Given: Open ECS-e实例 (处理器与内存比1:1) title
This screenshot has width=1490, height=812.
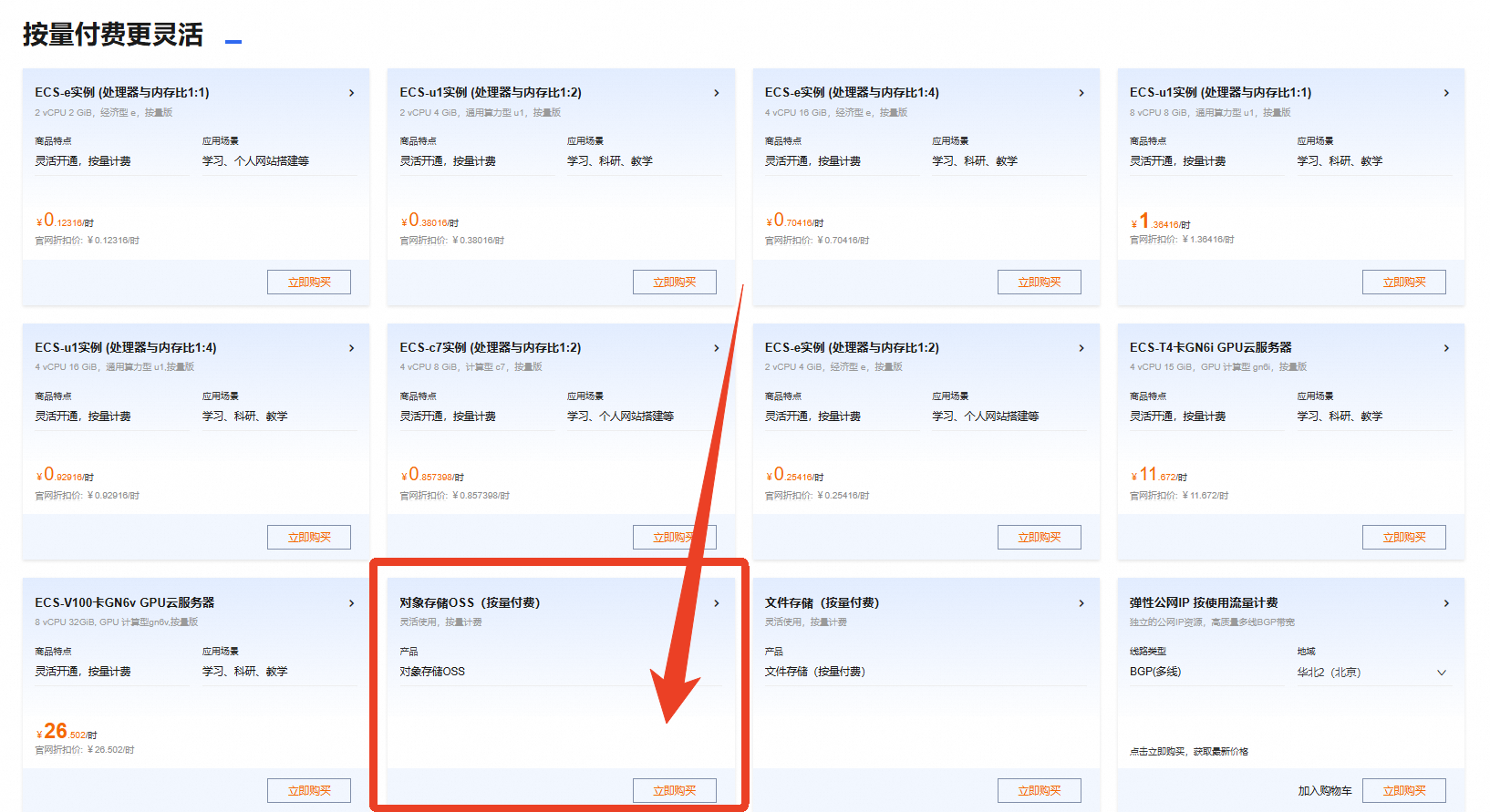Looking at the screenshot, I should point(122,93).
